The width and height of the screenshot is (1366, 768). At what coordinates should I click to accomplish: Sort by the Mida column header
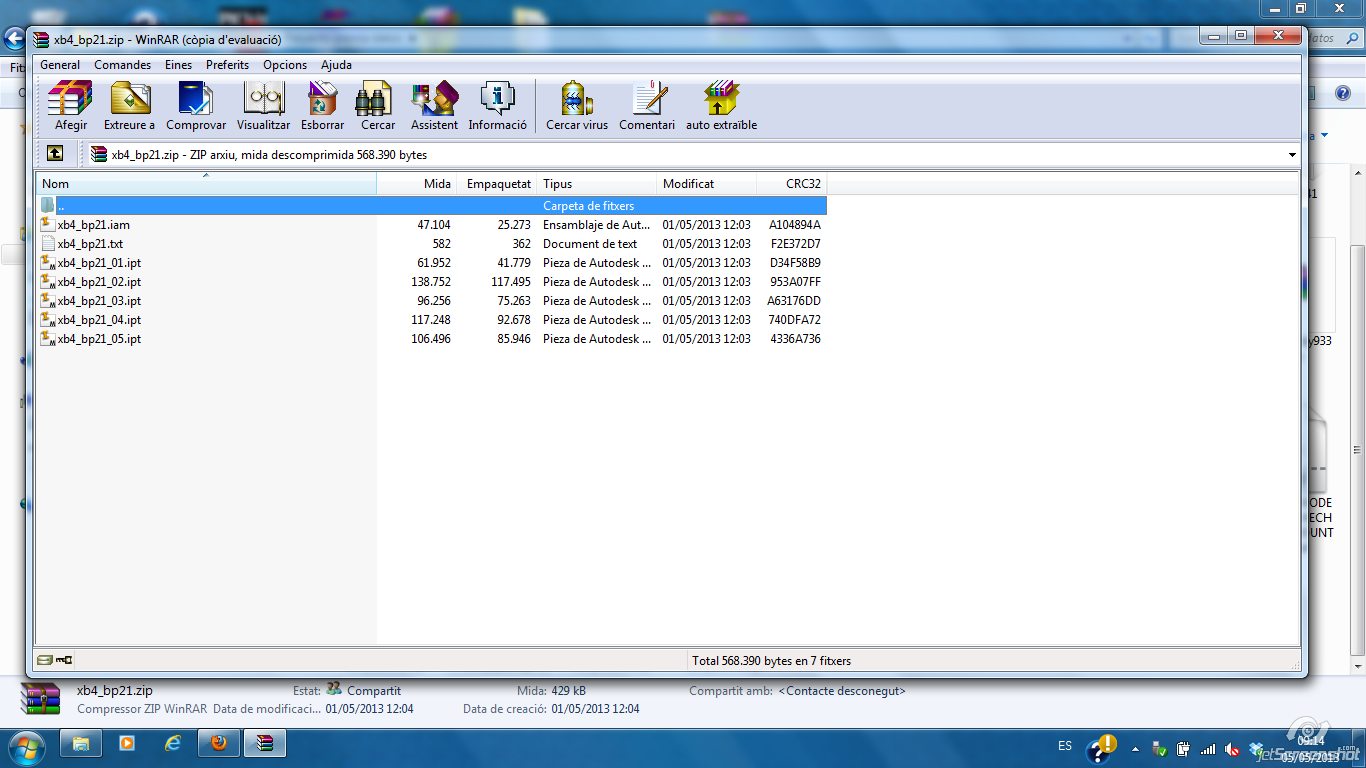416,184
